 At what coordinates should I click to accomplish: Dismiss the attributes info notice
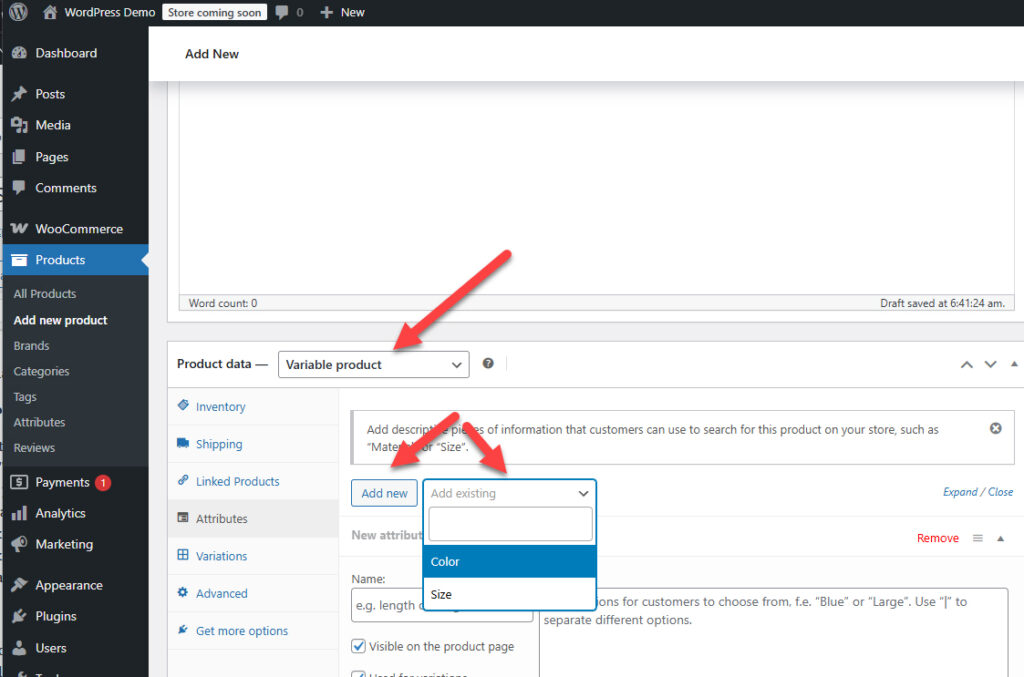pos(995,428)
